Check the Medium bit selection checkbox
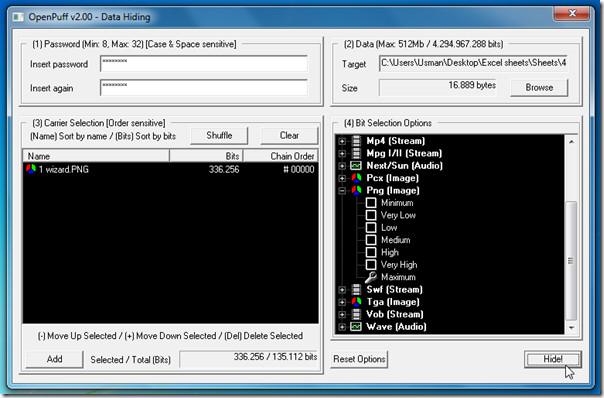This screenshot has width=604, height=398. point(371,240)
